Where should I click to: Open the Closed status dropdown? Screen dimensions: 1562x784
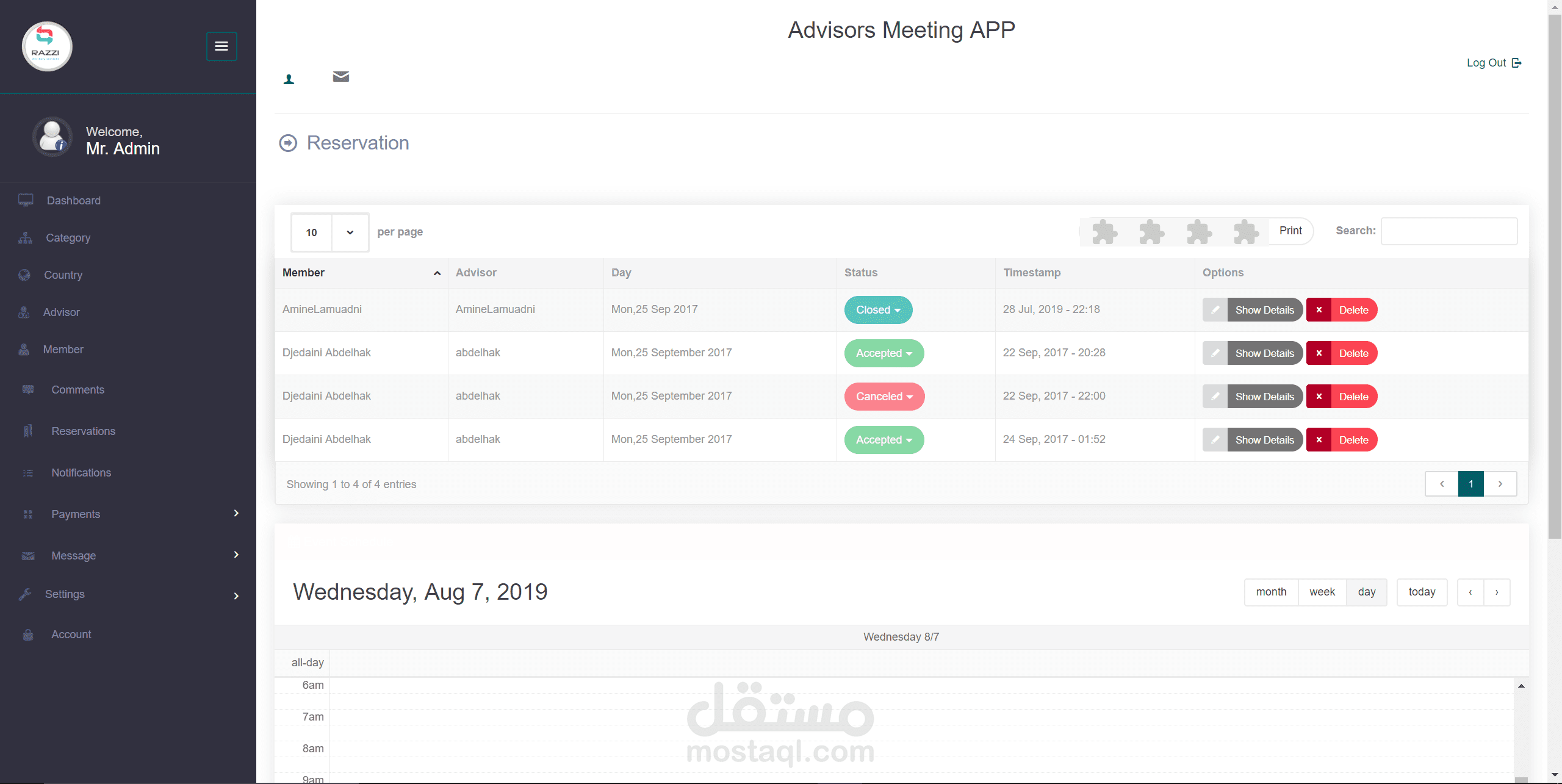point(878,310)
